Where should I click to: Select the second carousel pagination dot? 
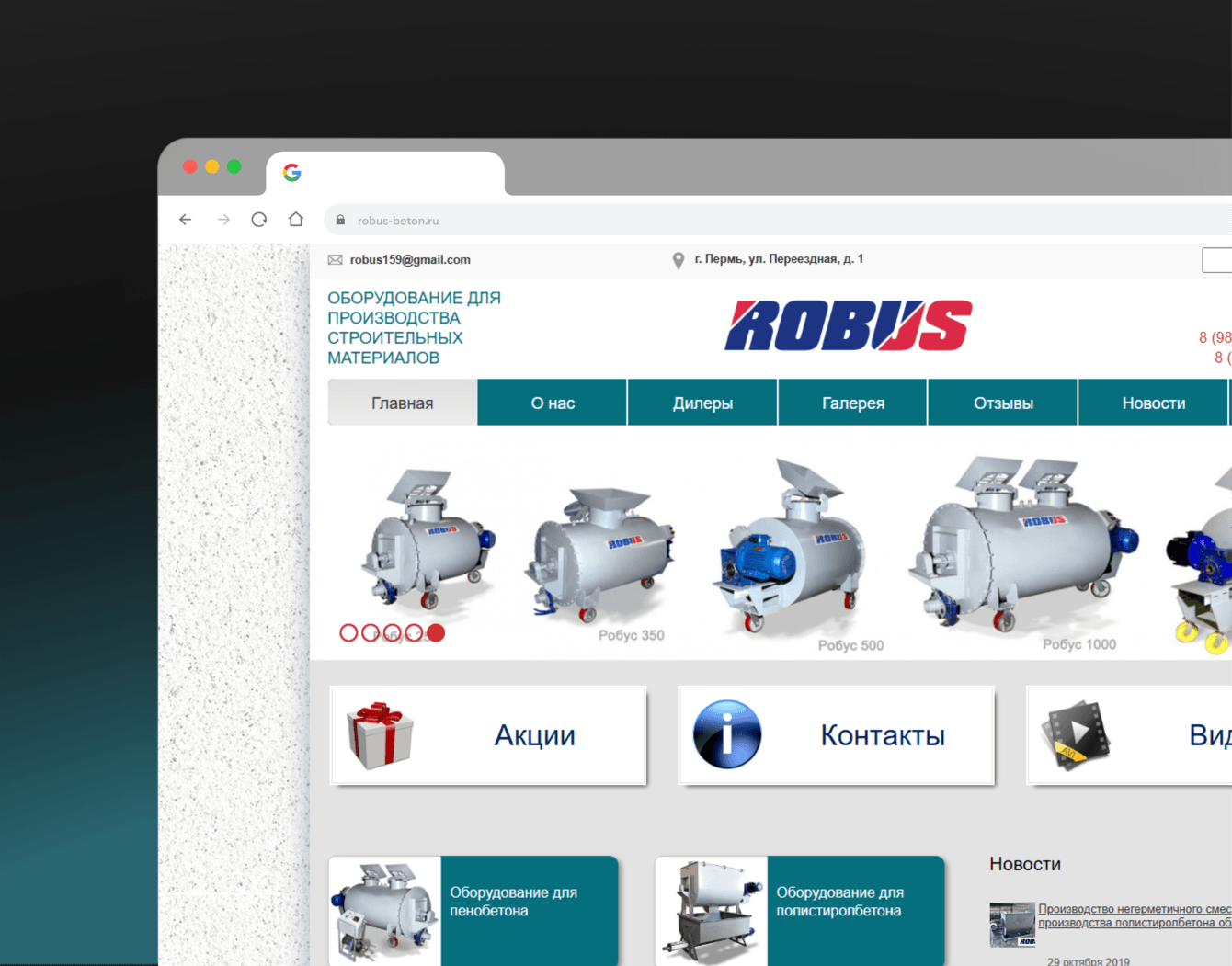pos(371,632)
